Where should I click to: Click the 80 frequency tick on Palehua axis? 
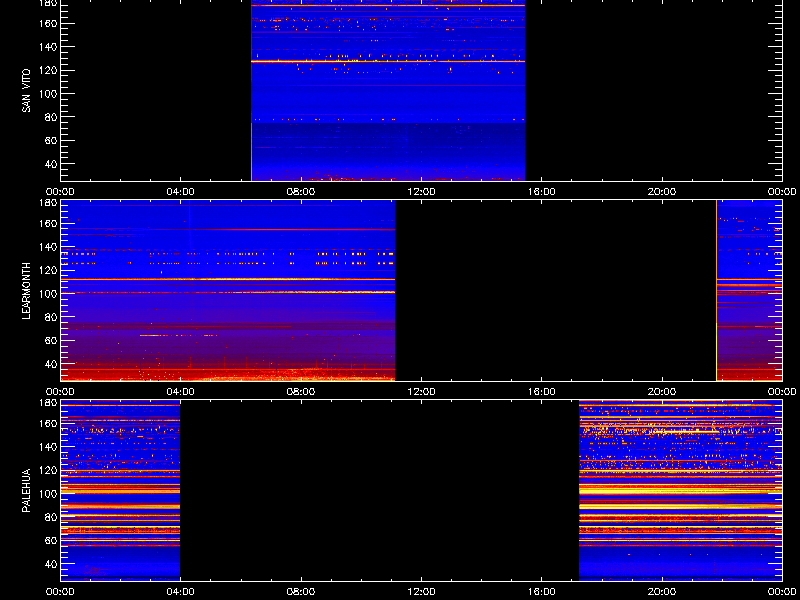pos(51,517)
